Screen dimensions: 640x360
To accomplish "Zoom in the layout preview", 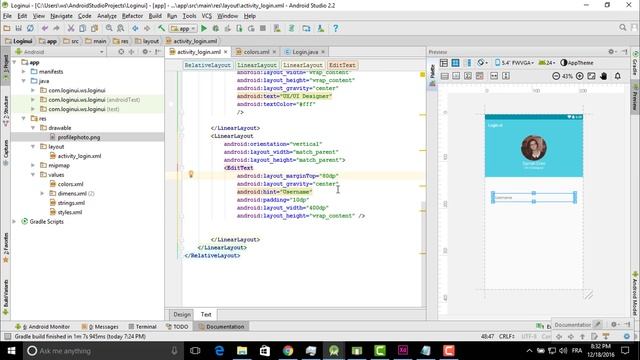I will tap(580, 76).
